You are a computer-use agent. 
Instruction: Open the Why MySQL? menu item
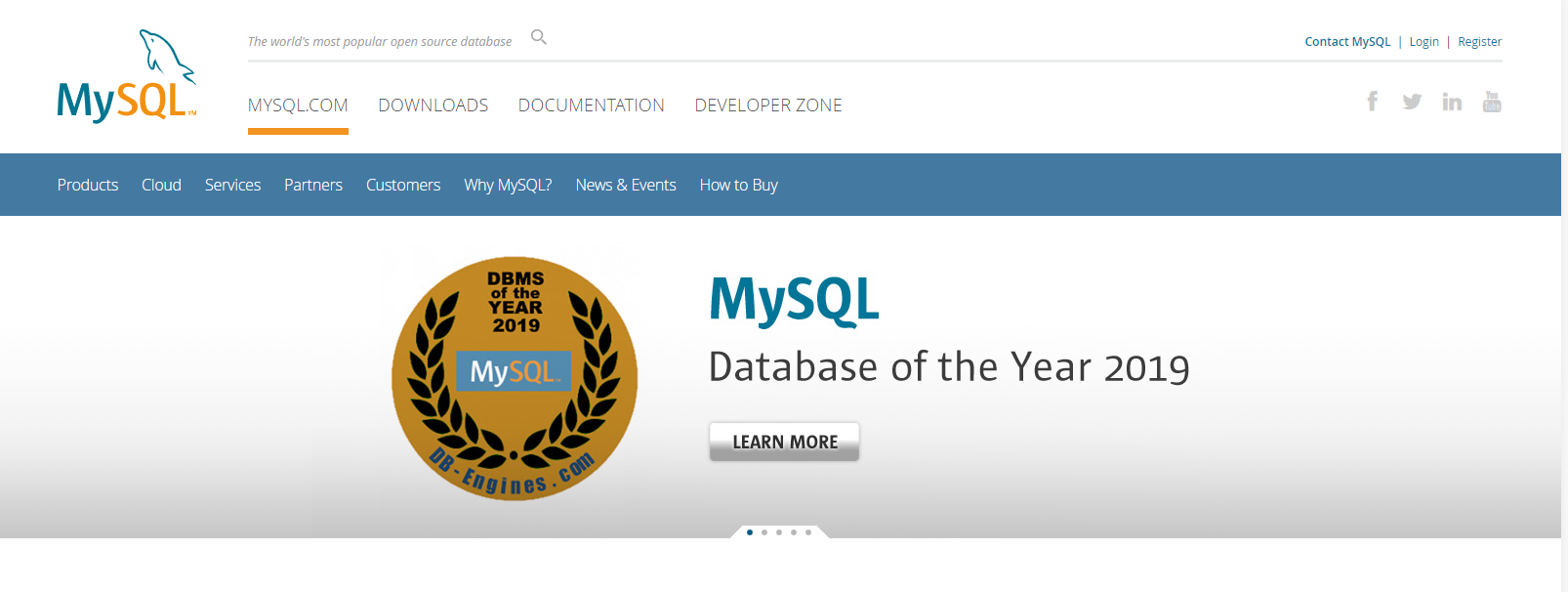point(508,185)
